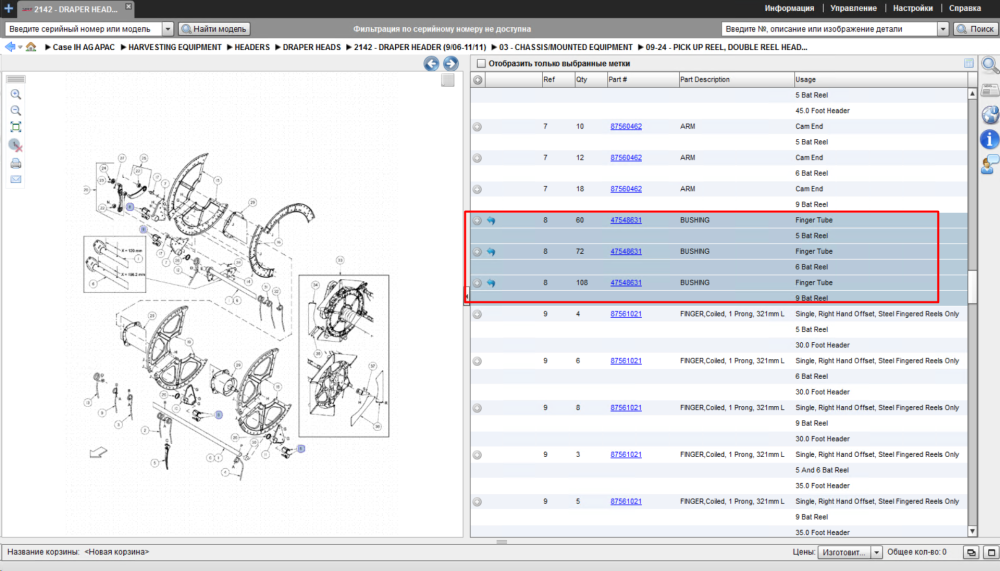Go to previous diagram page arrow
This screenshot has height=571, width=1000.
(x=431, y=63)
